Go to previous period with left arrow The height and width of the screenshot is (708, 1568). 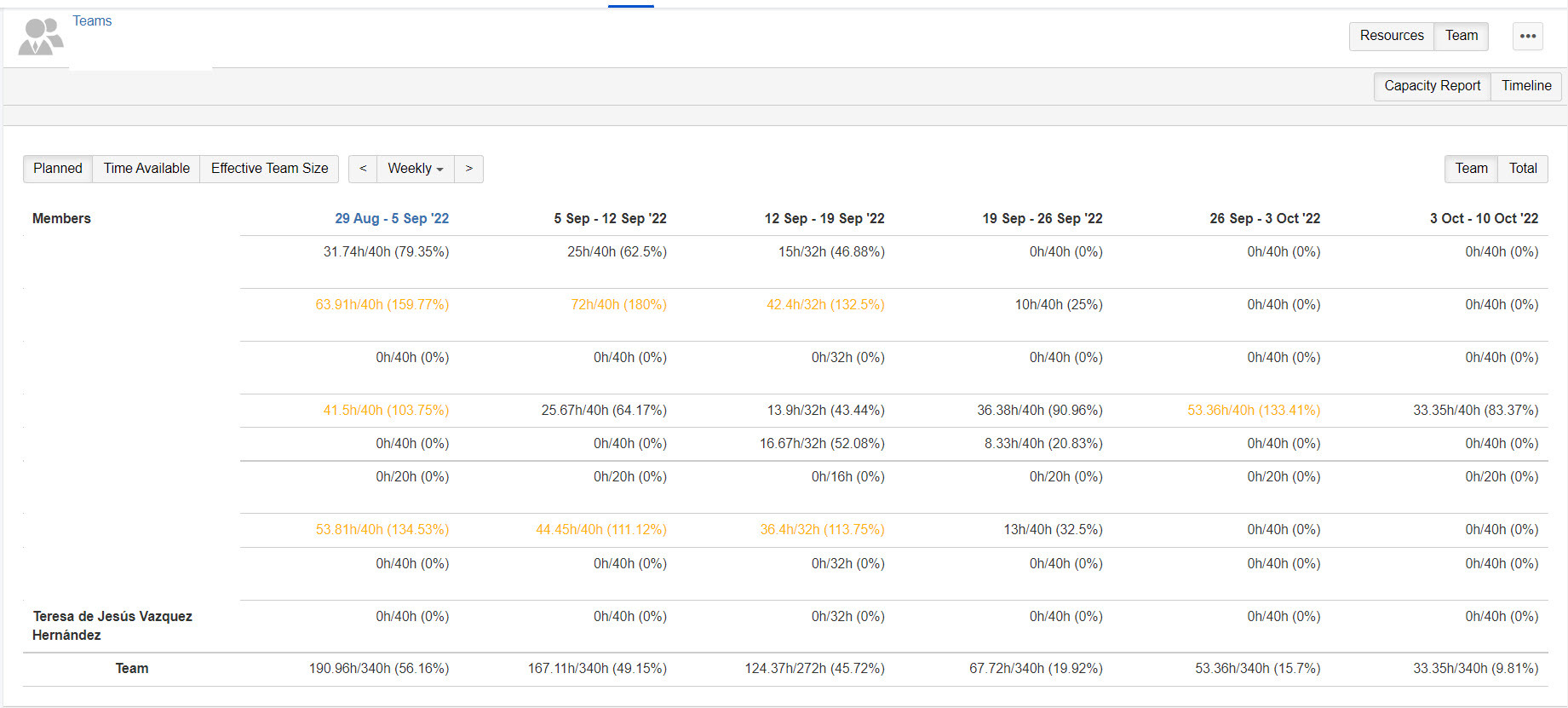pos(363,169)
